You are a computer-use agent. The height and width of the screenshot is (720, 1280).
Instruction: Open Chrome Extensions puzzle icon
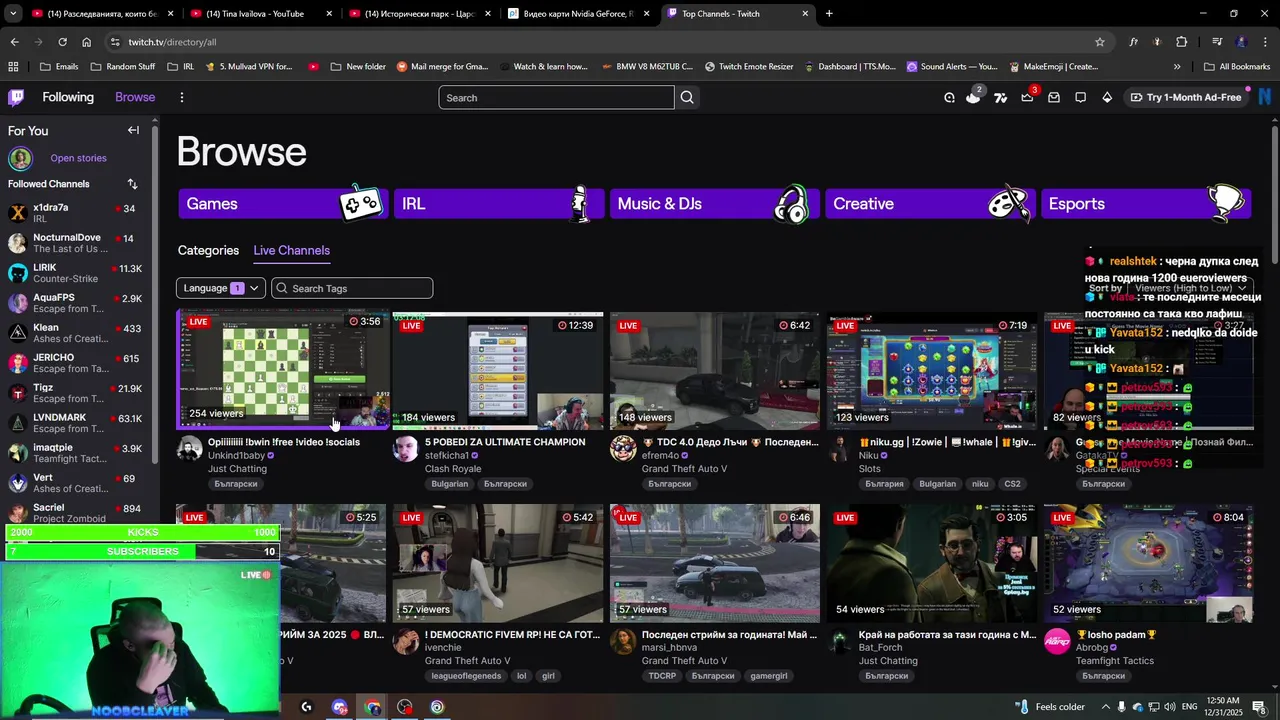pos(1181,42)
